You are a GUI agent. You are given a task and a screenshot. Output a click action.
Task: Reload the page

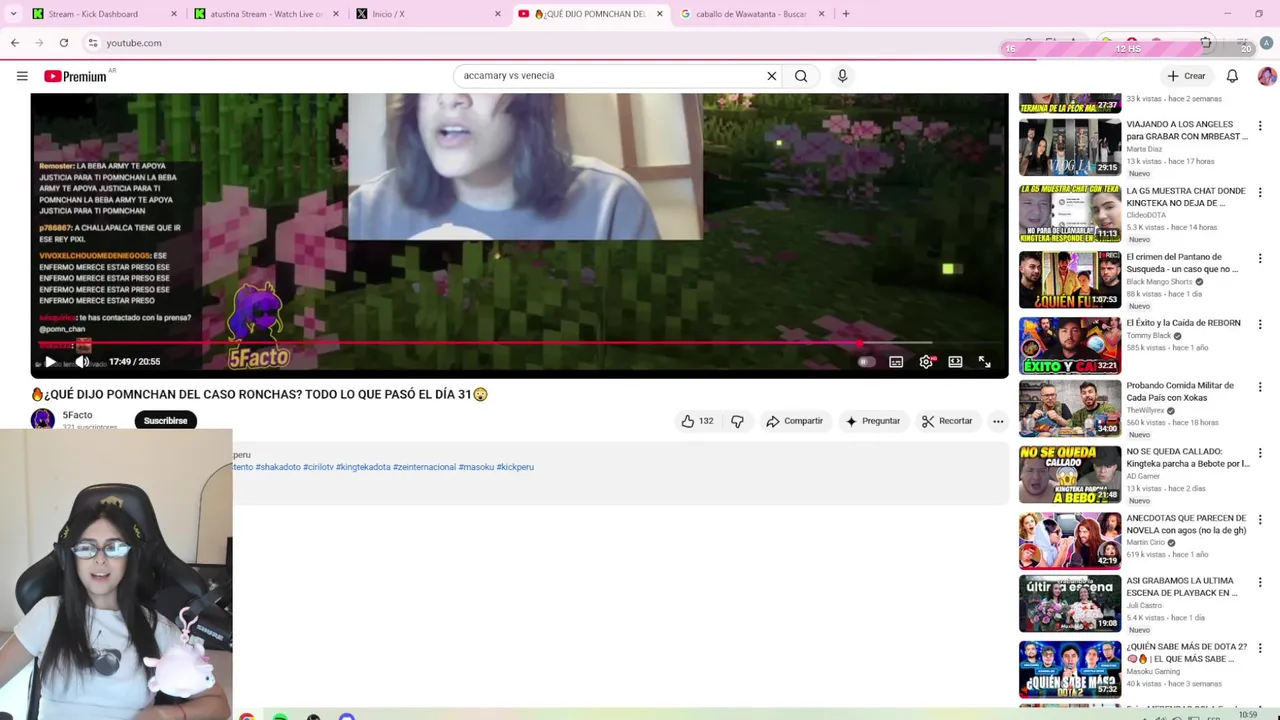[64, 43]
